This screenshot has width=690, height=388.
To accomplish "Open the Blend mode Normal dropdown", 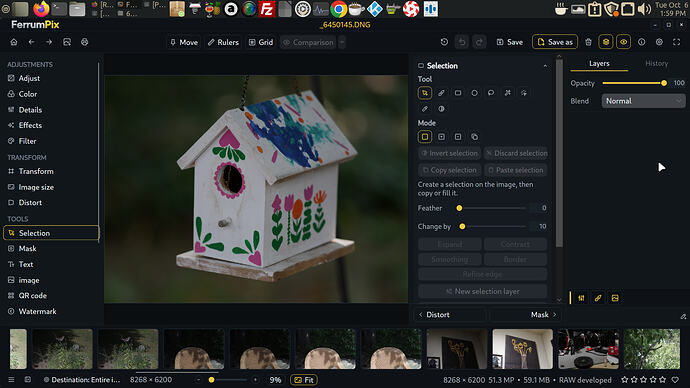I will coord(643,101).
